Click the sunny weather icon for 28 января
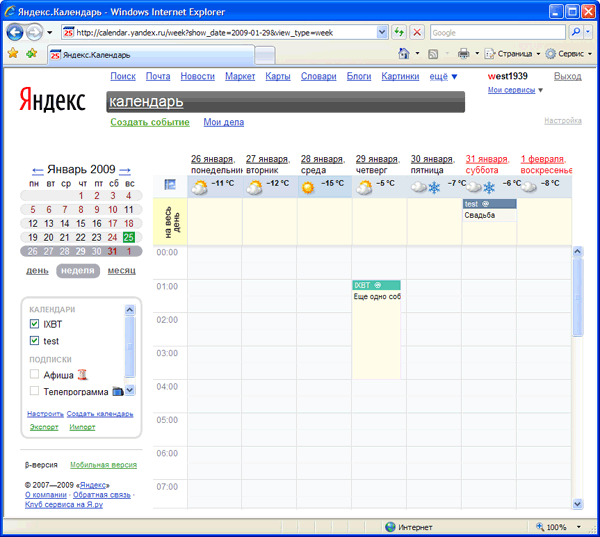This screenshot has height=537, width=600. (x=308, y=188)
